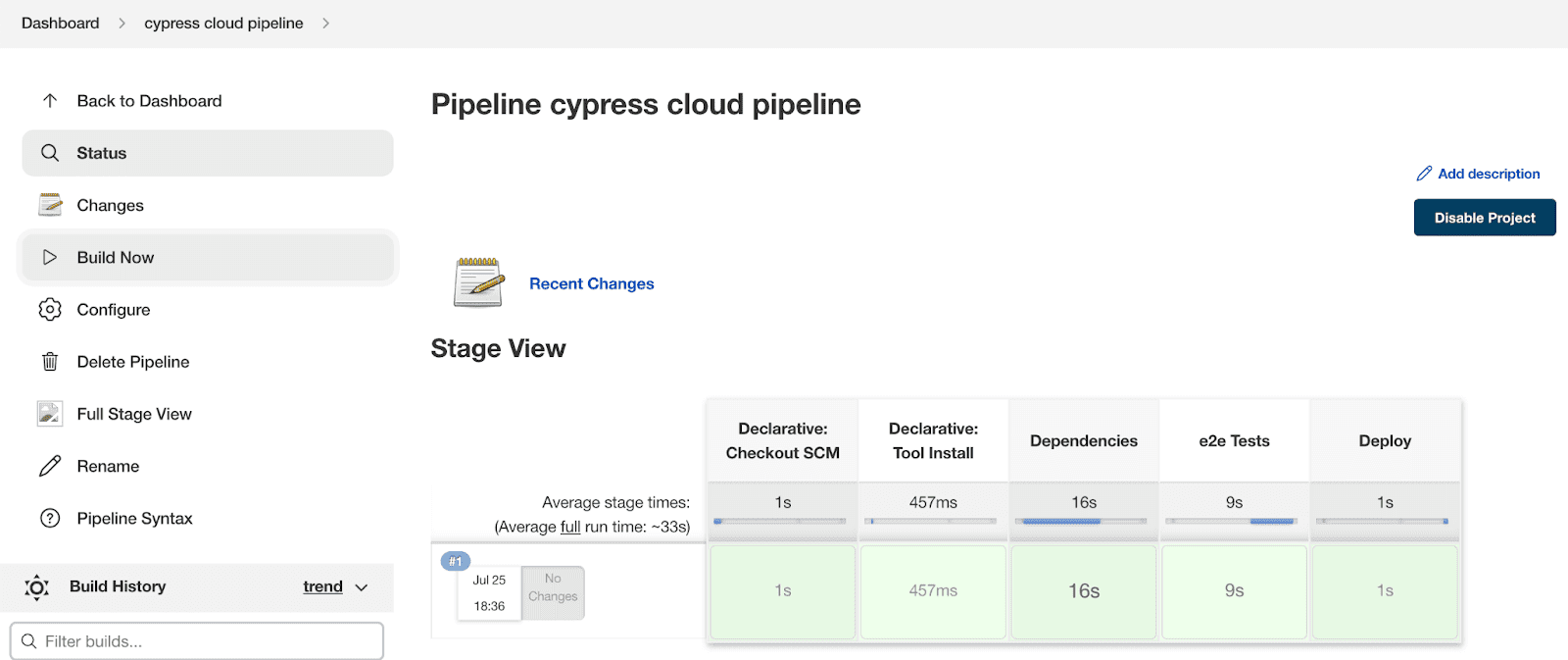
Task: Expand the breadcrumb chevron after Dashboard
Action: pos(122,23)
